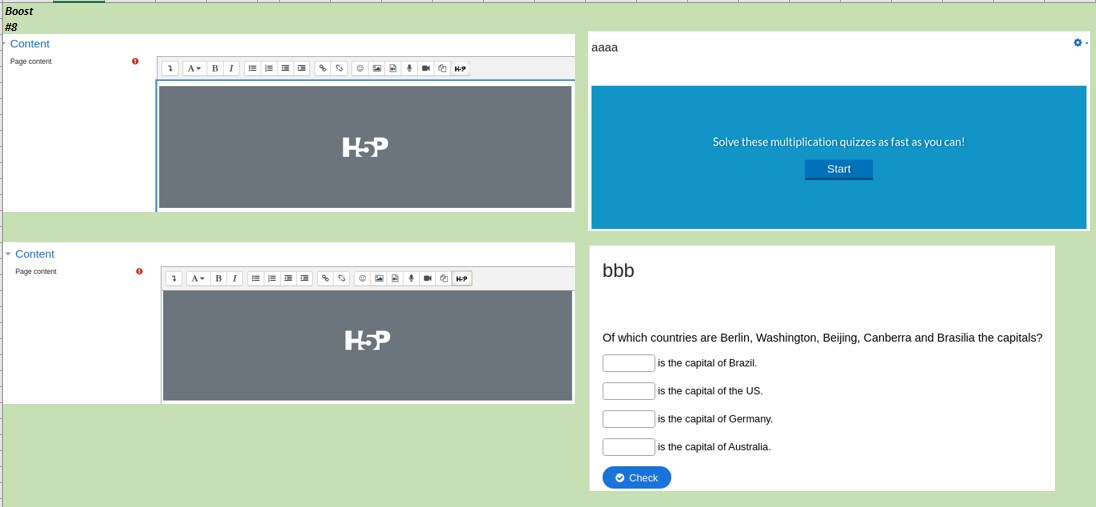
Task: Indent text in the editor beside aaaa preview
Action: pyautogui.click(x=301, y=69)
